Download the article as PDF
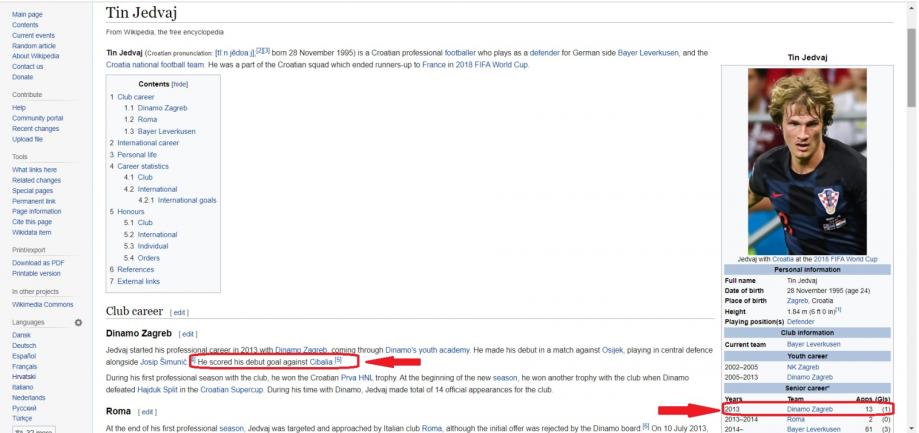The width and height of the screenshot is (919, 433). click(x=38, y=263)
